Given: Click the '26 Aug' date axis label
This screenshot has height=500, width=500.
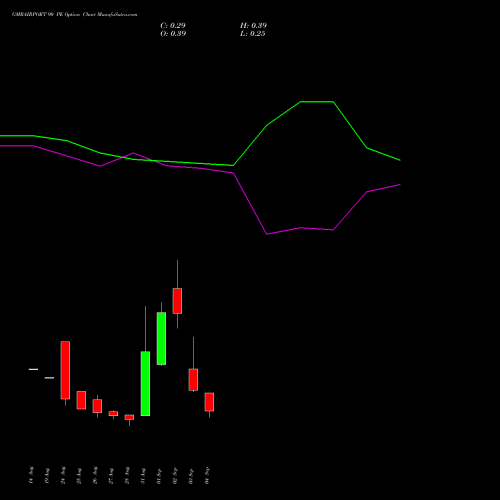Looking at the screenshot, I should [x=95, y=476].
